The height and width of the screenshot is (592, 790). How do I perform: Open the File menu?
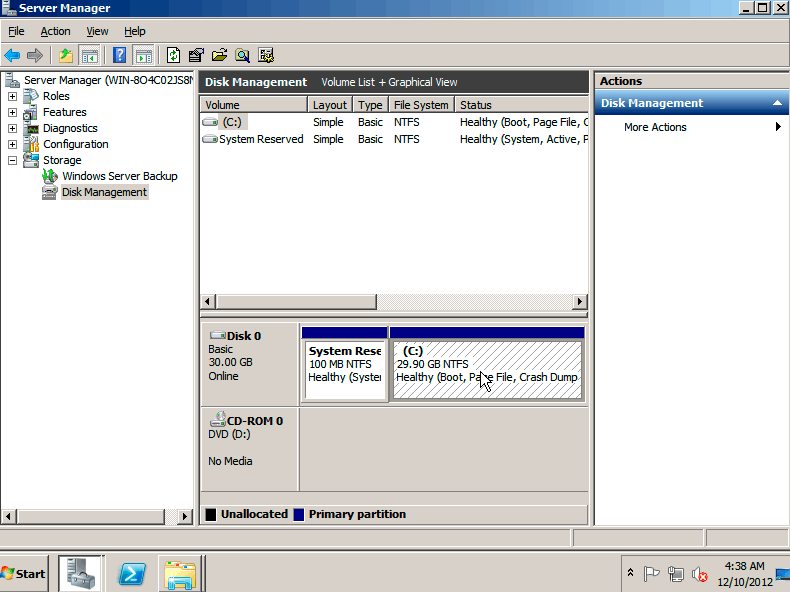tap(16, 31)
